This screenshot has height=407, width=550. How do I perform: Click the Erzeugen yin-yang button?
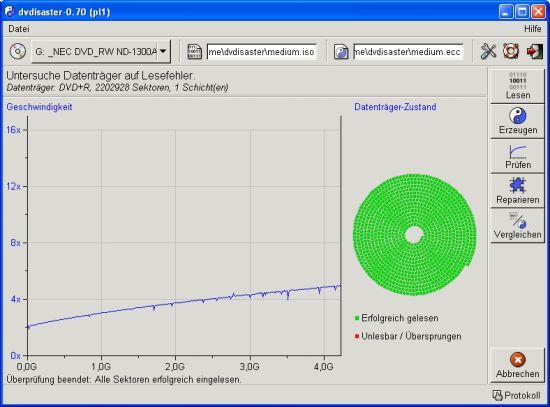click(x=517, y=121)
